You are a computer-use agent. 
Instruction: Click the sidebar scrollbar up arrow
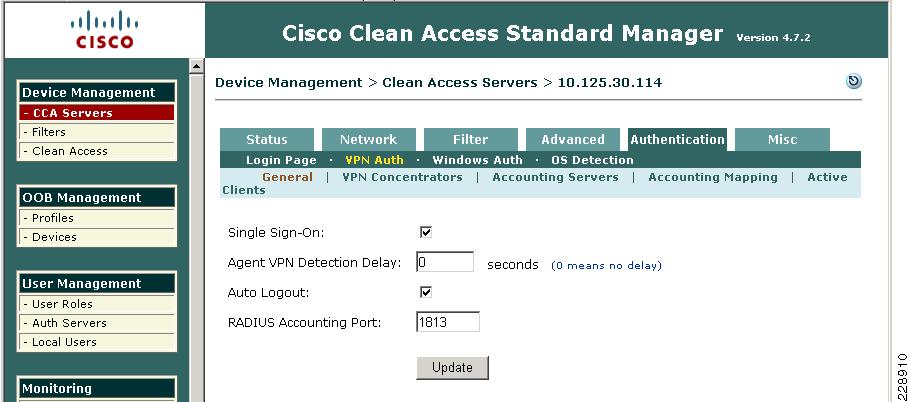pos(196,67)
